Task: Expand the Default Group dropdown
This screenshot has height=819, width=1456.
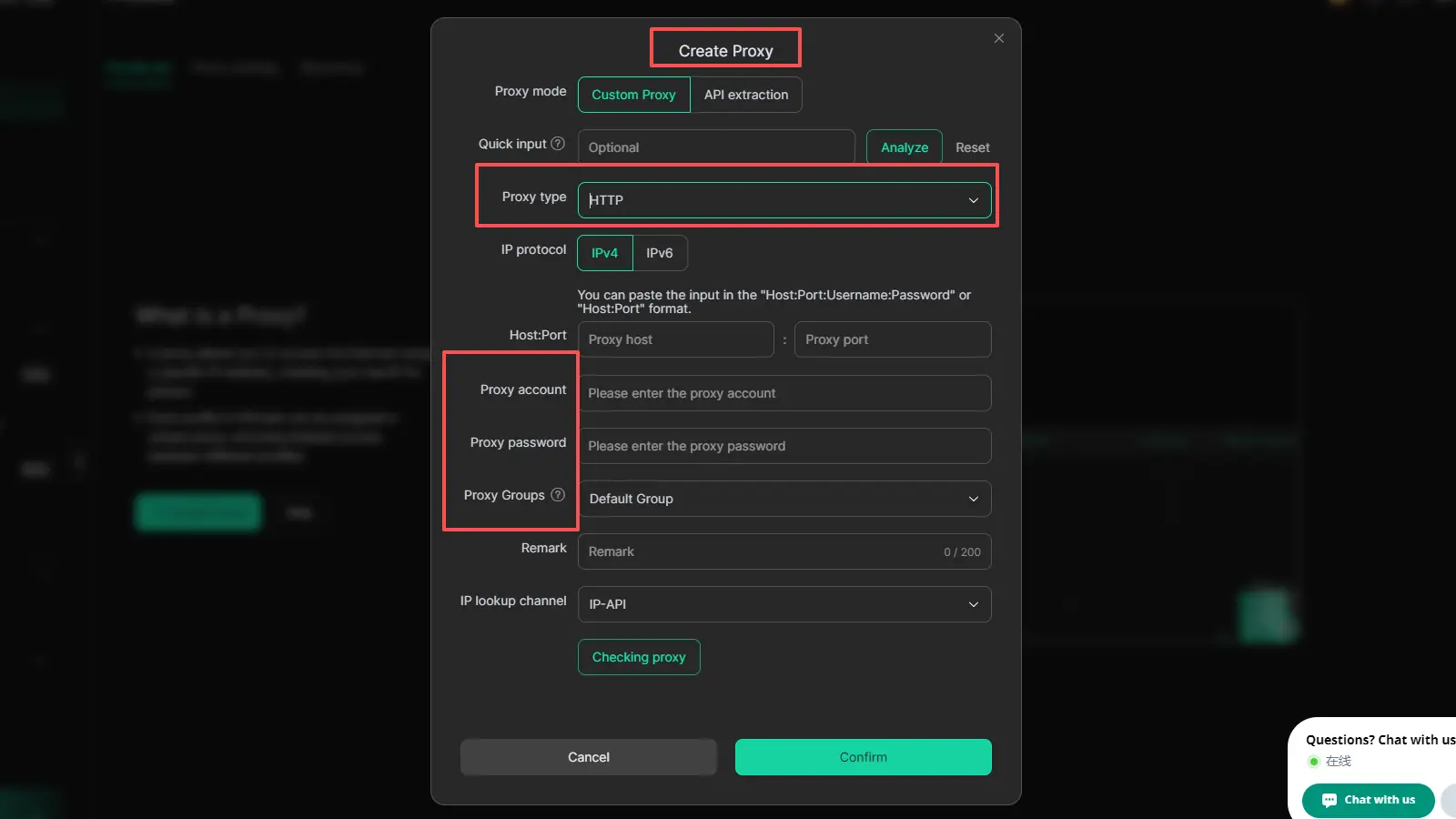Action: coord(784,499)
